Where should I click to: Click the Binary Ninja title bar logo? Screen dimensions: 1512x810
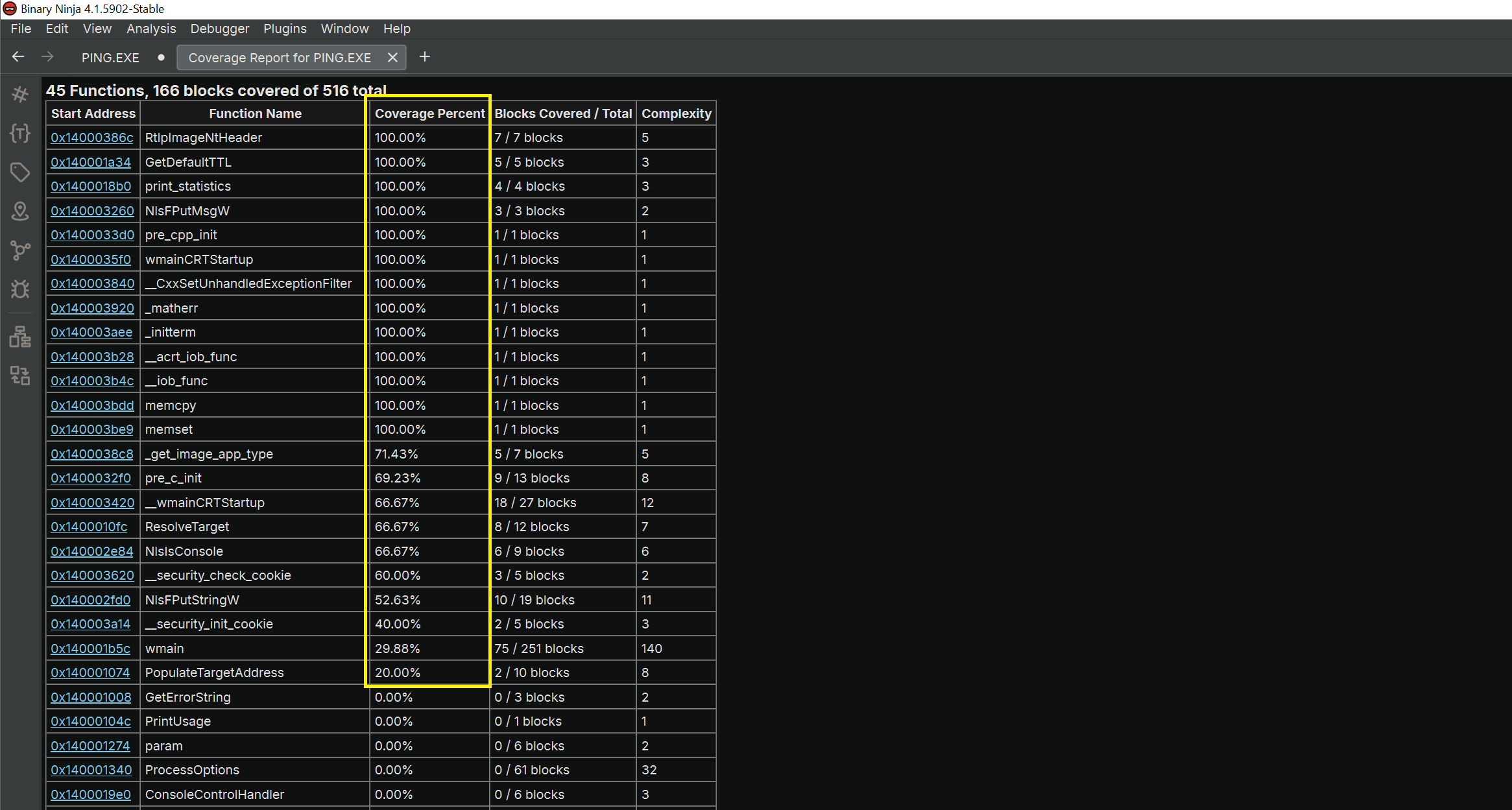tap(10, 9)
